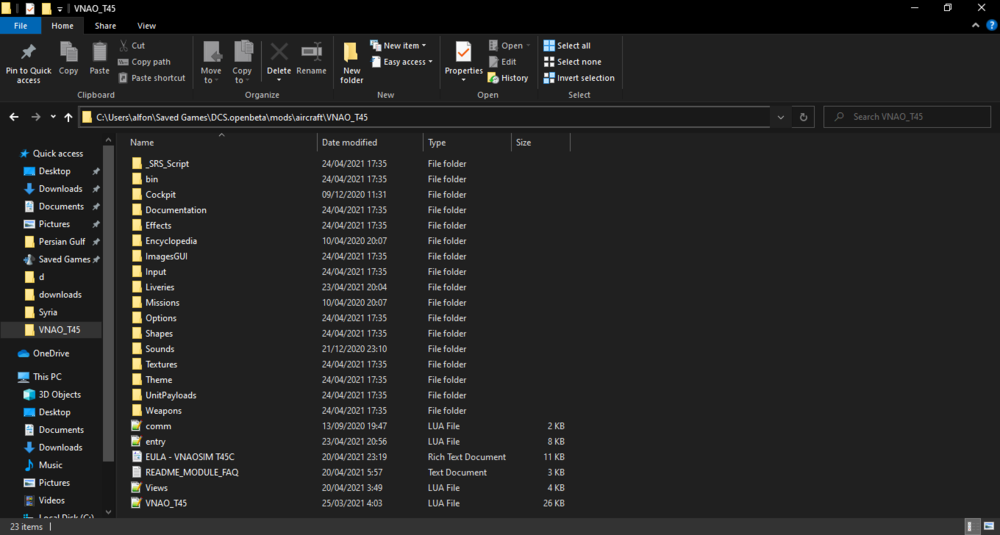Select README_MODULE_FAQ text file
Image resolution: width=1000 pixels, height=535 pixels.
coord(191,473)
